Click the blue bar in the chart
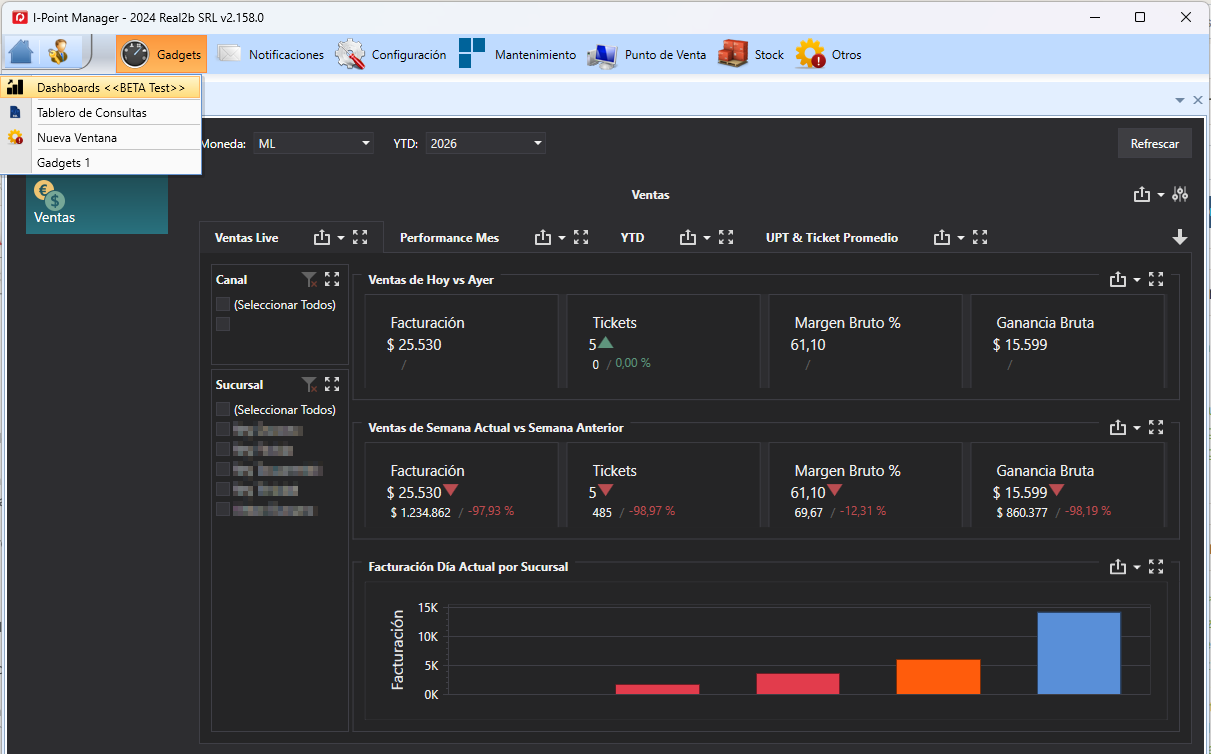 (x=1079, y=654)
